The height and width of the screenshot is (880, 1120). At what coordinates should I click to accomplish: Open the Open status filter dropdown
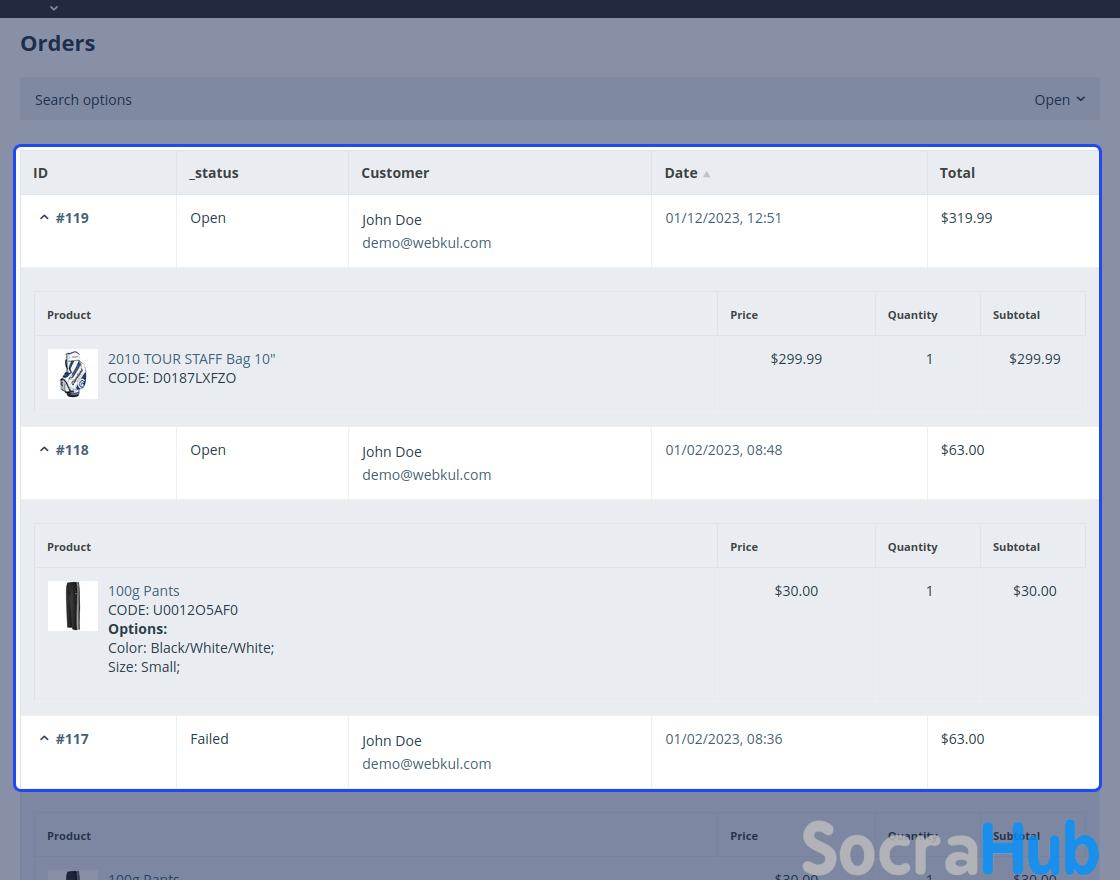point(1059,100)
